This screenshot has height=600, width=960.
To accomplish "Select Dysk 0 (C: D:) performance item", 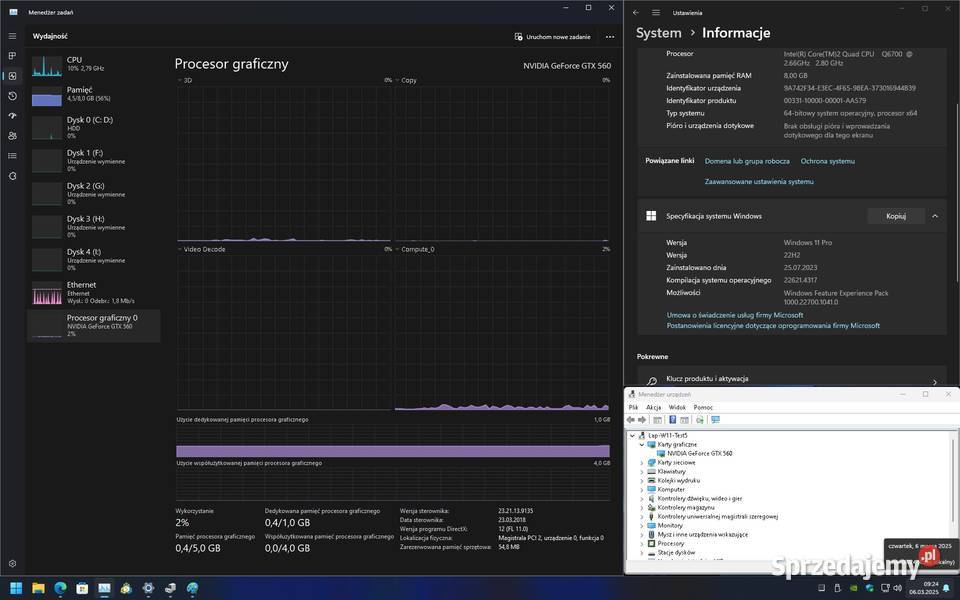I will click(x=94, y=127).
